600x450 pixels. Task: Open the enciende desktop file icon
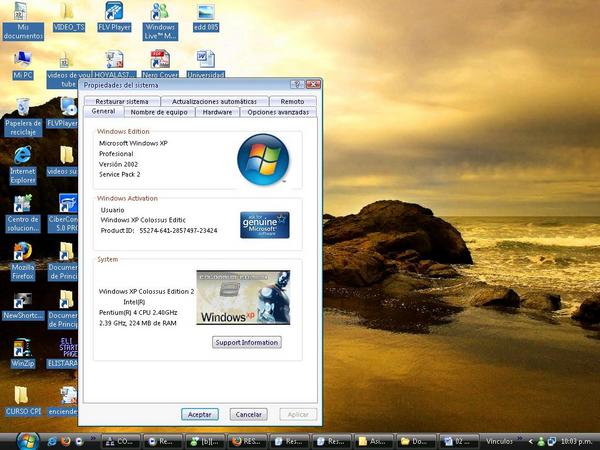(x=64, y=402)
